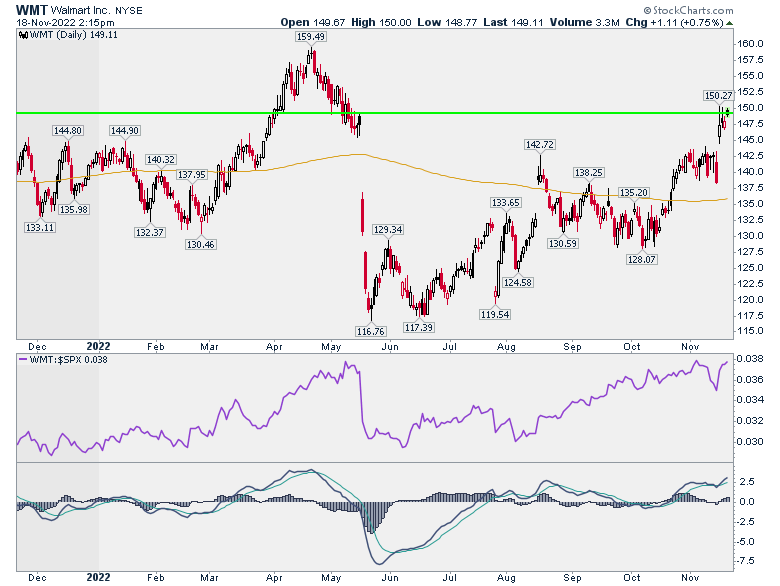Click the 137.95 price label
Screen dimensions: 780x586
click(x=192, y=175)
